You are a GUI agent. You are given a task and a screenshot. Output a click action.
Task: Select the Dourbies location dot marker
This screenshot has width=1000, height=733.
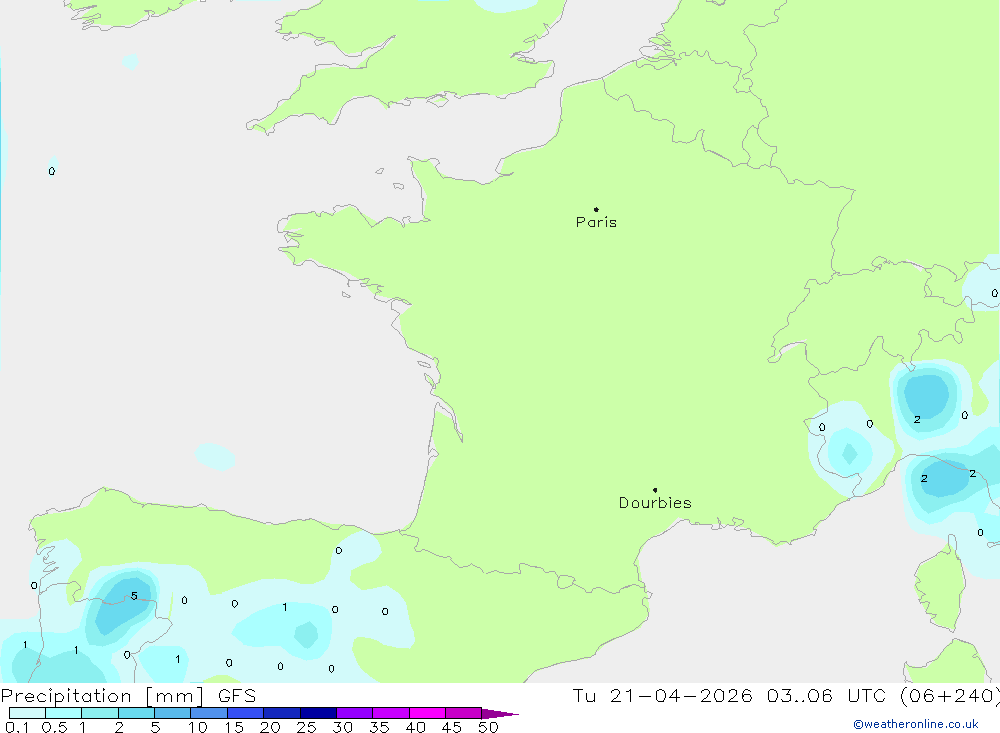tap(655, 490)
